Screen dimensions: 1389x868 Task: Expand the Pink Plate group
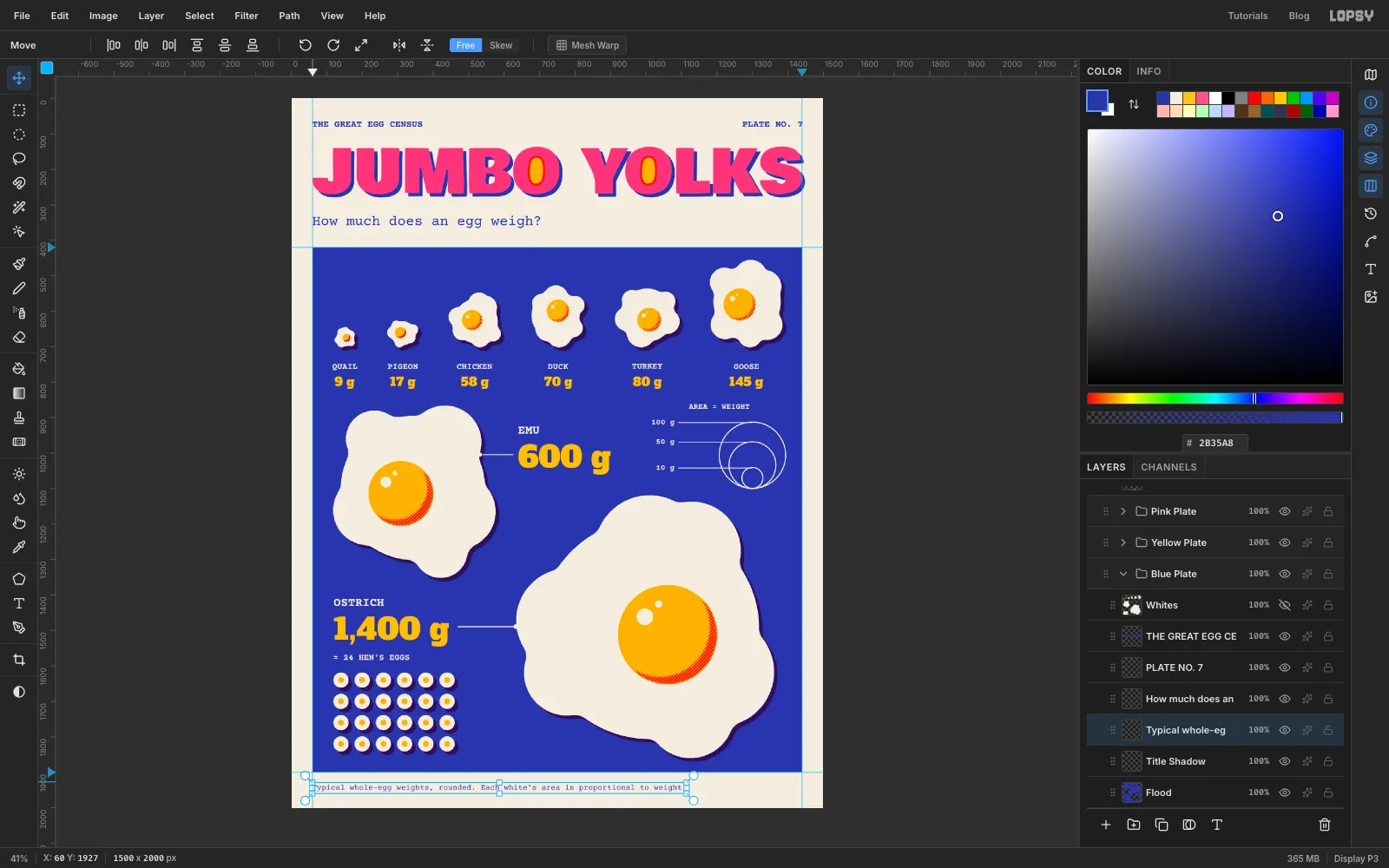pyautogui.click(x=1123, y=511)
